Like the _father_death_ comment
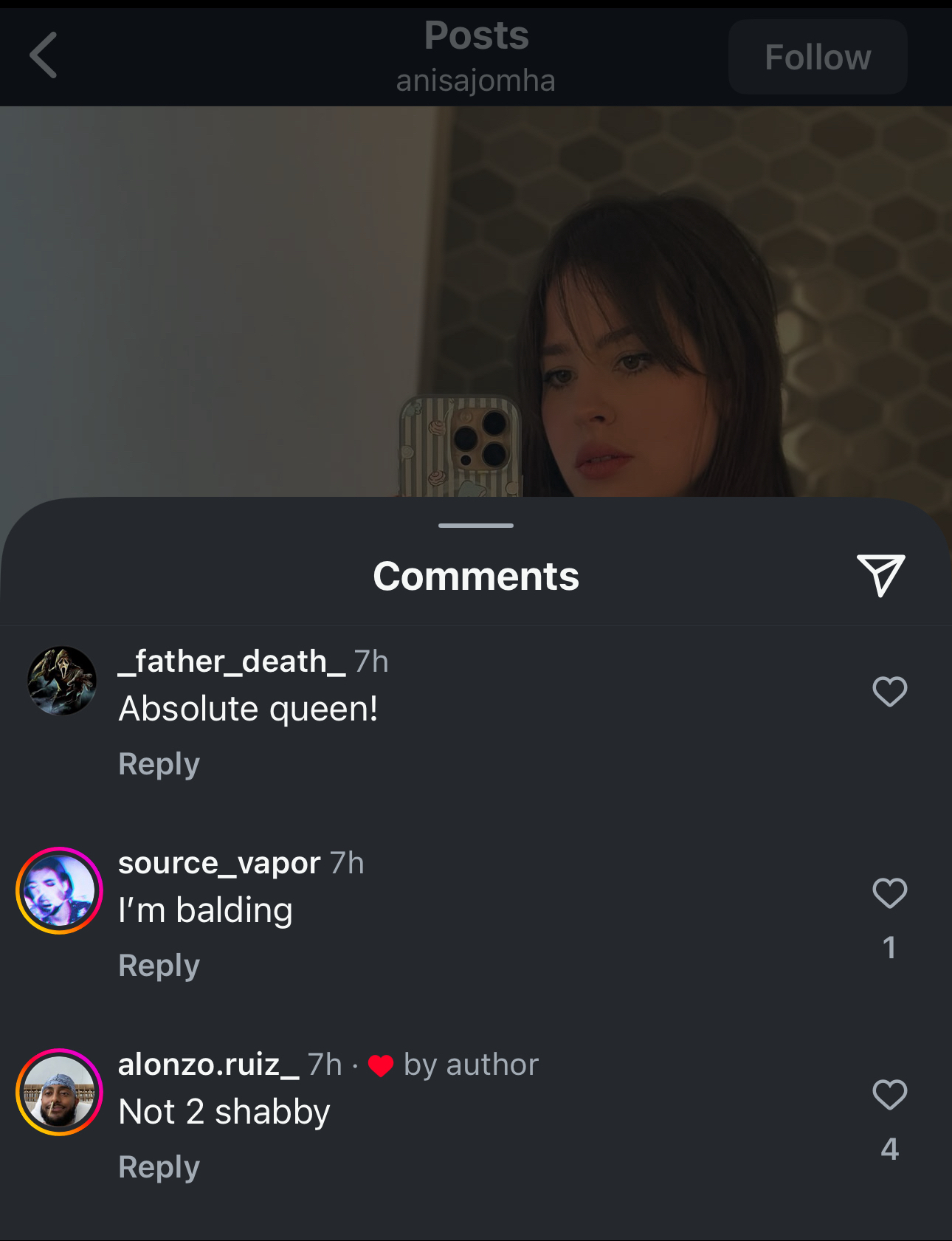This screenshot has width=952, height=1241. (889, 692)
